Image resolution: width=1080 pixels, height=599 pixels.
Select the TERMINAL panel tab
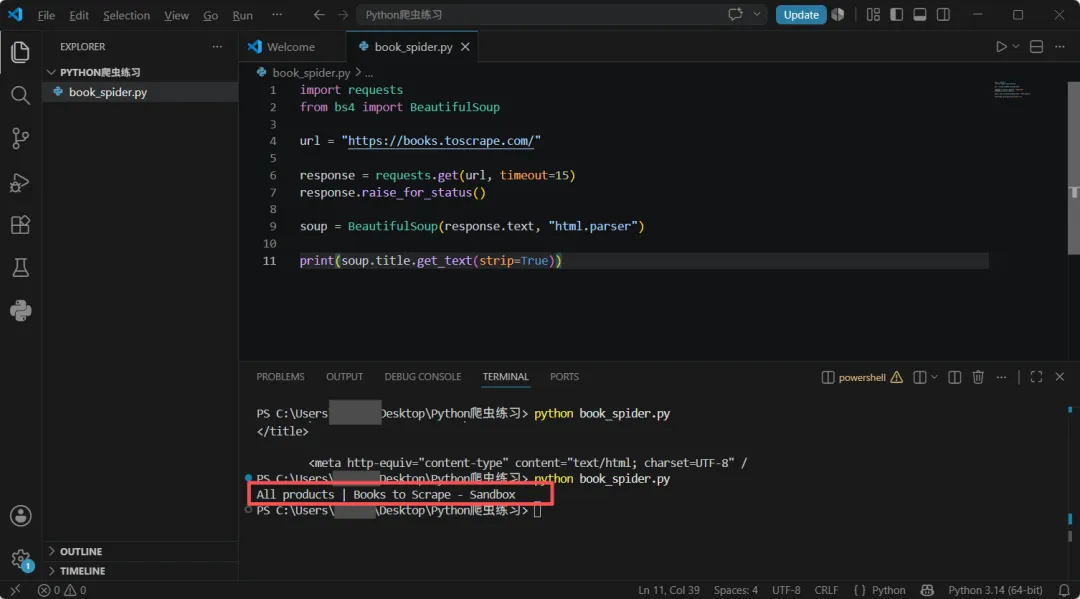point(506,377)
